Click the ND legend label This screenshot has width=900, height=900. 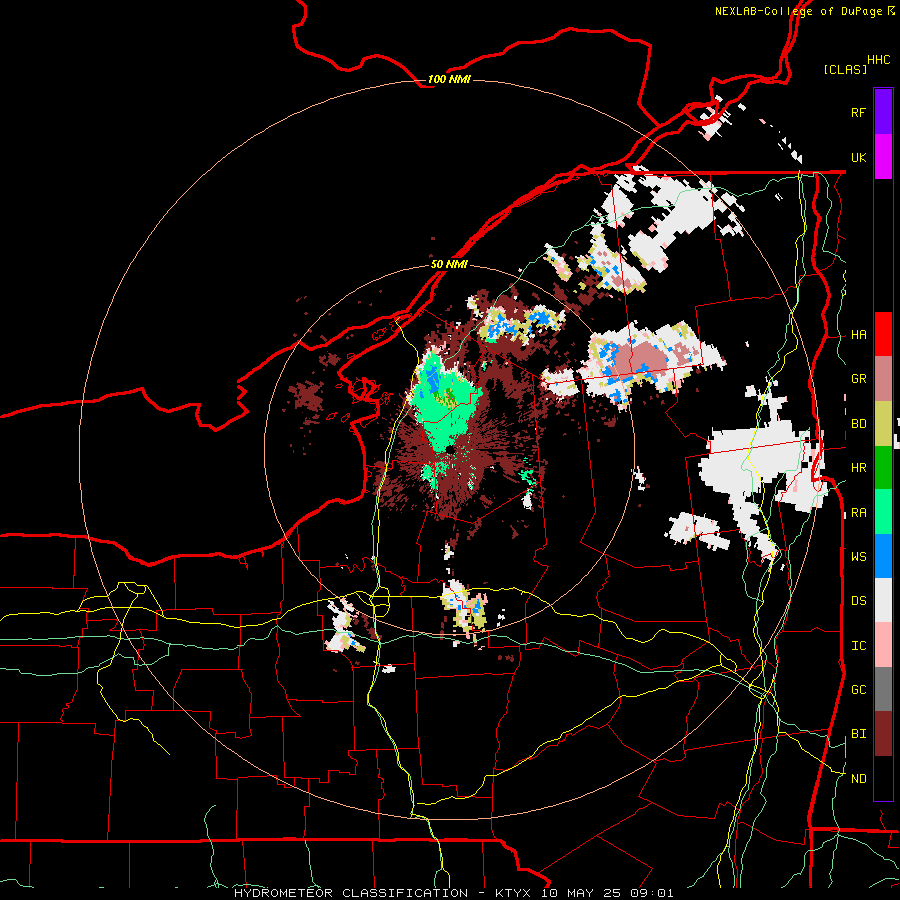coord(858,779)
